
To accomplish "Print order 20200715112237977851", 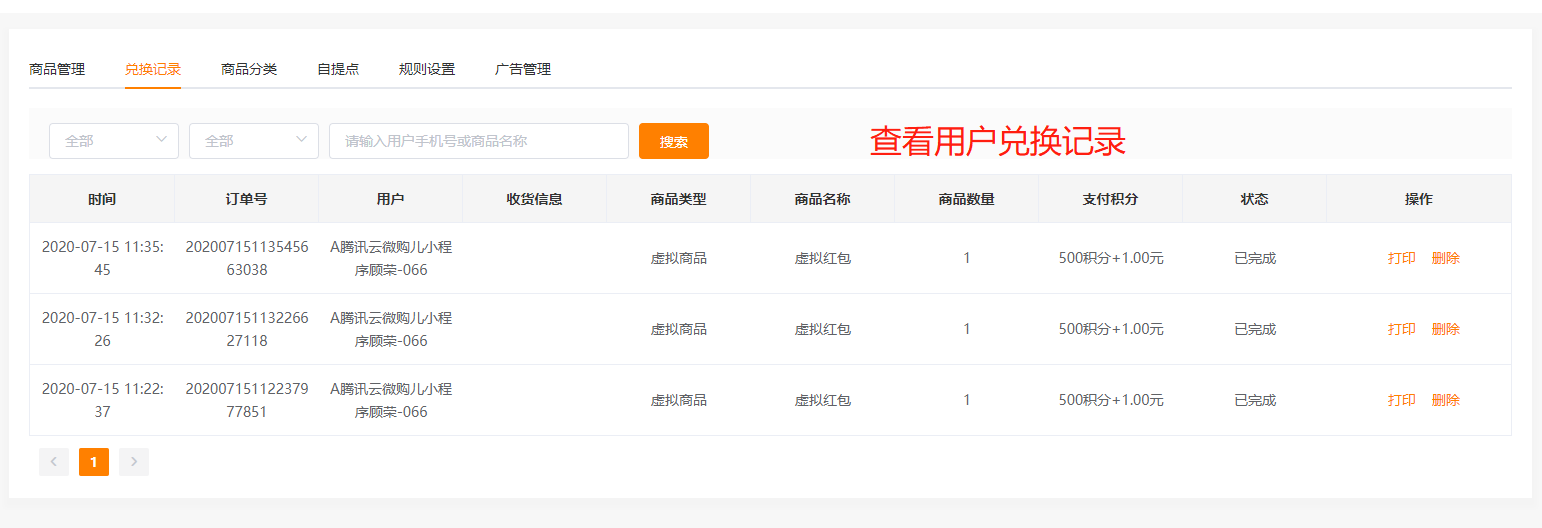I will [1402, 400].
